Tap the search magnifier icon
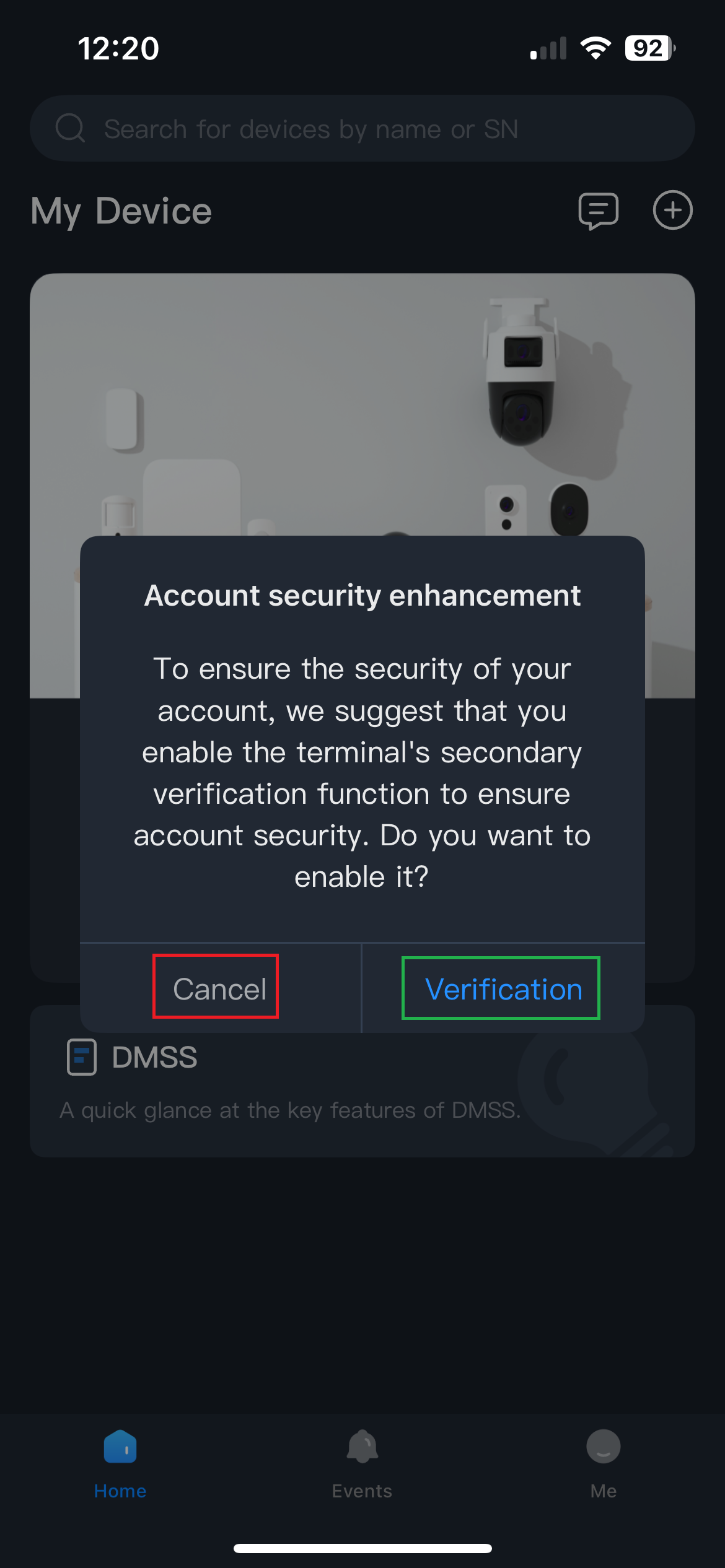 [x=70, y=128]
